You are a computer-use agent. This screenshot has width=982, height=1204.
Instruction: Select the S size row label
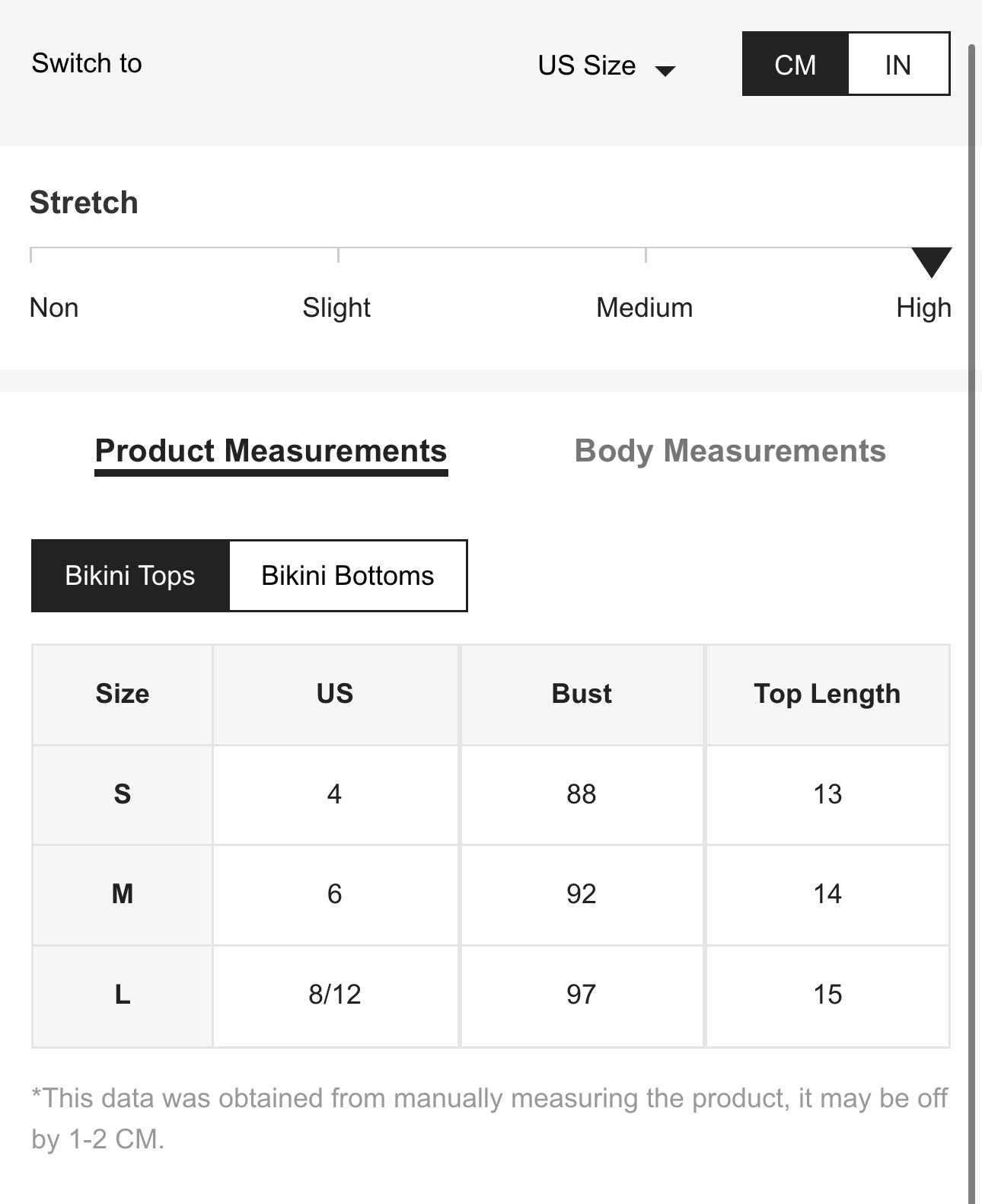pos(123,794)
